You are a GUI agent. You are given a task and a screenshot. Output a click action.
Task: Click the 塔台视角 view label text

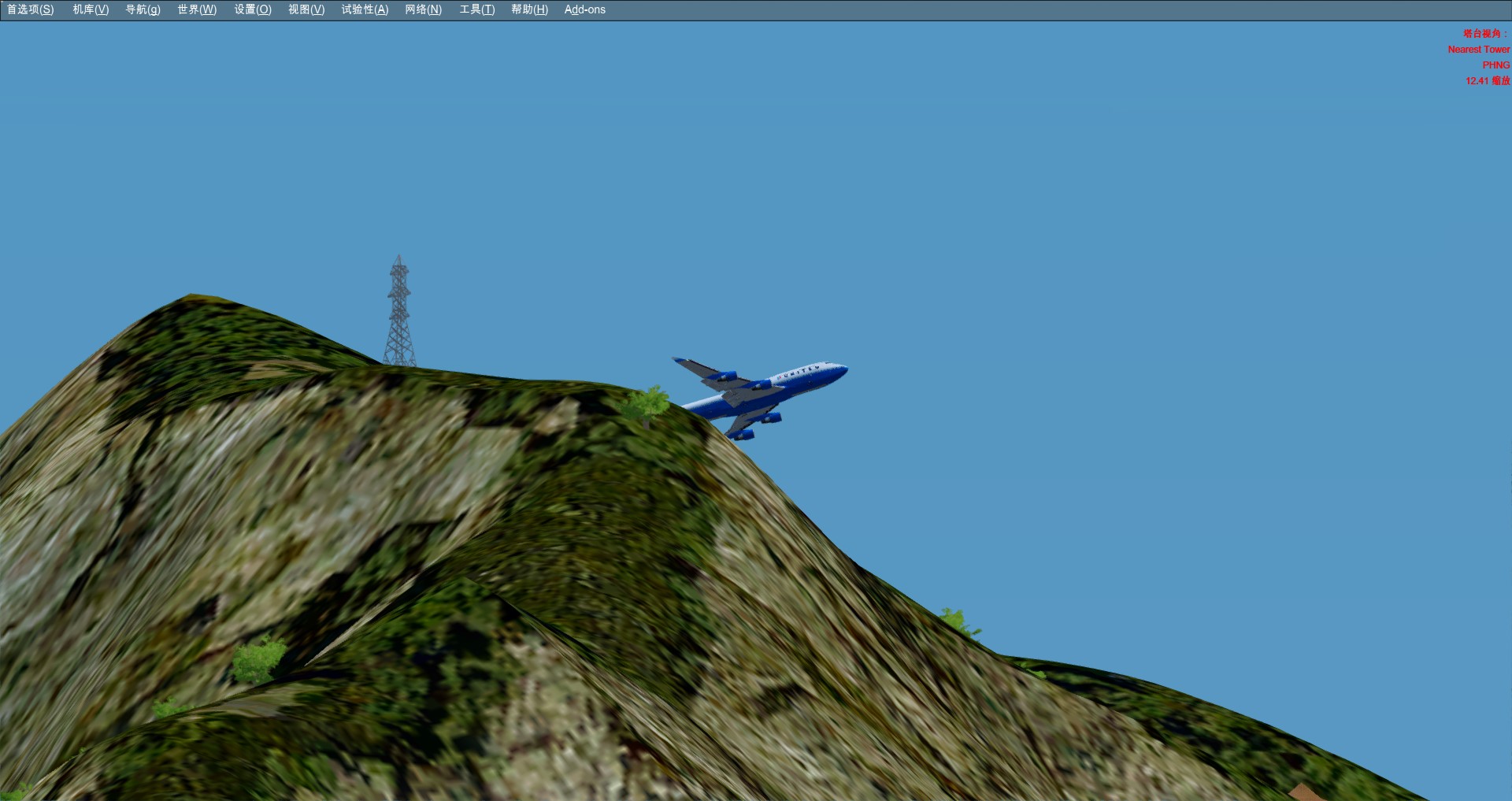(x=1485, y=34)
